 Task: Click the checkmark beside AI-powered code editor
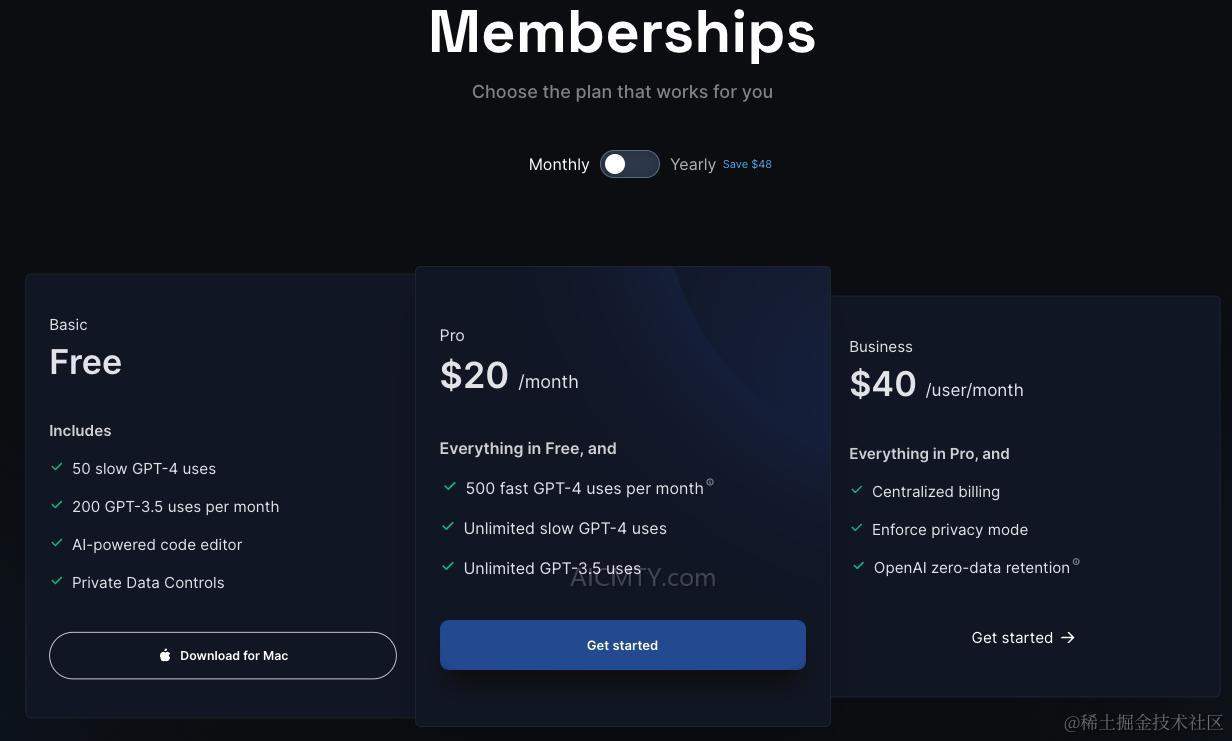57,543
